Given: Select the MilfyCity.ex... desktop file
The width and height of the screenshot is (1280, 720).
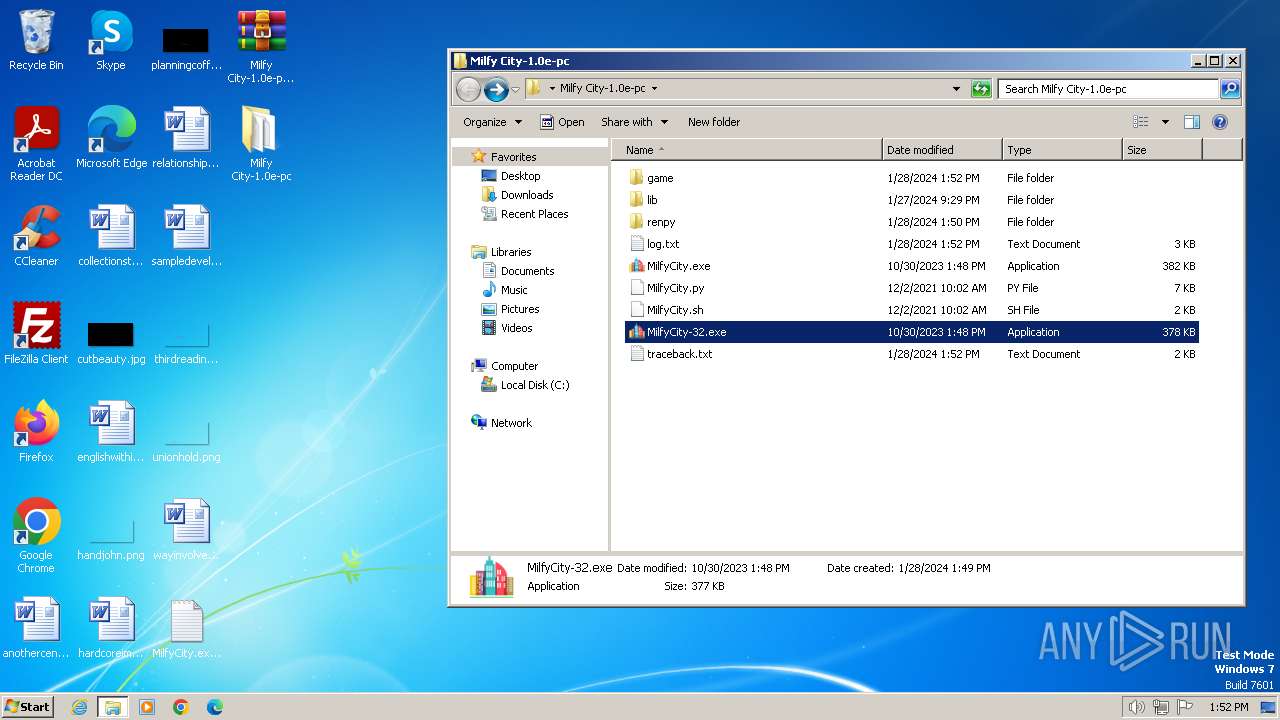Looking at the screenshot, I should click(x=186, y=628).
